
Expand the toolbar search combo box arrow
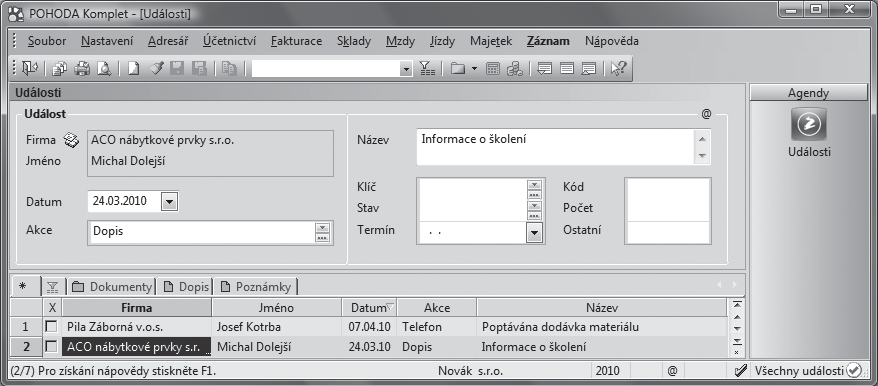tap(407, 69)
